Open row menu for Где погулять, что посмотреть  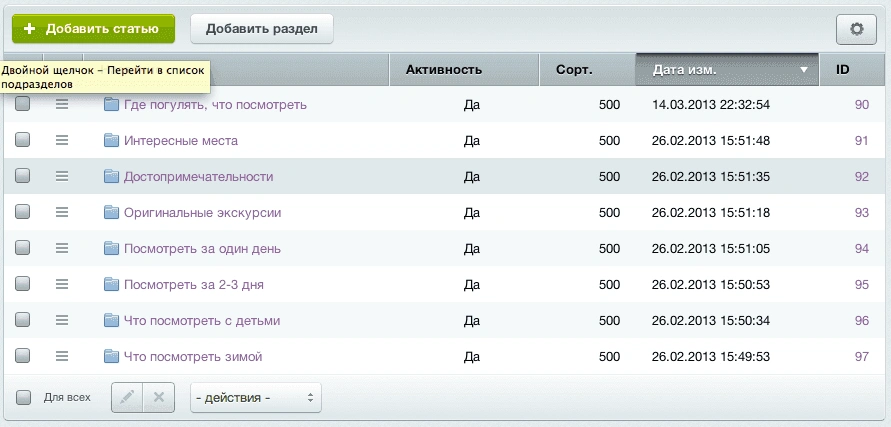click(x=62, y=105)
